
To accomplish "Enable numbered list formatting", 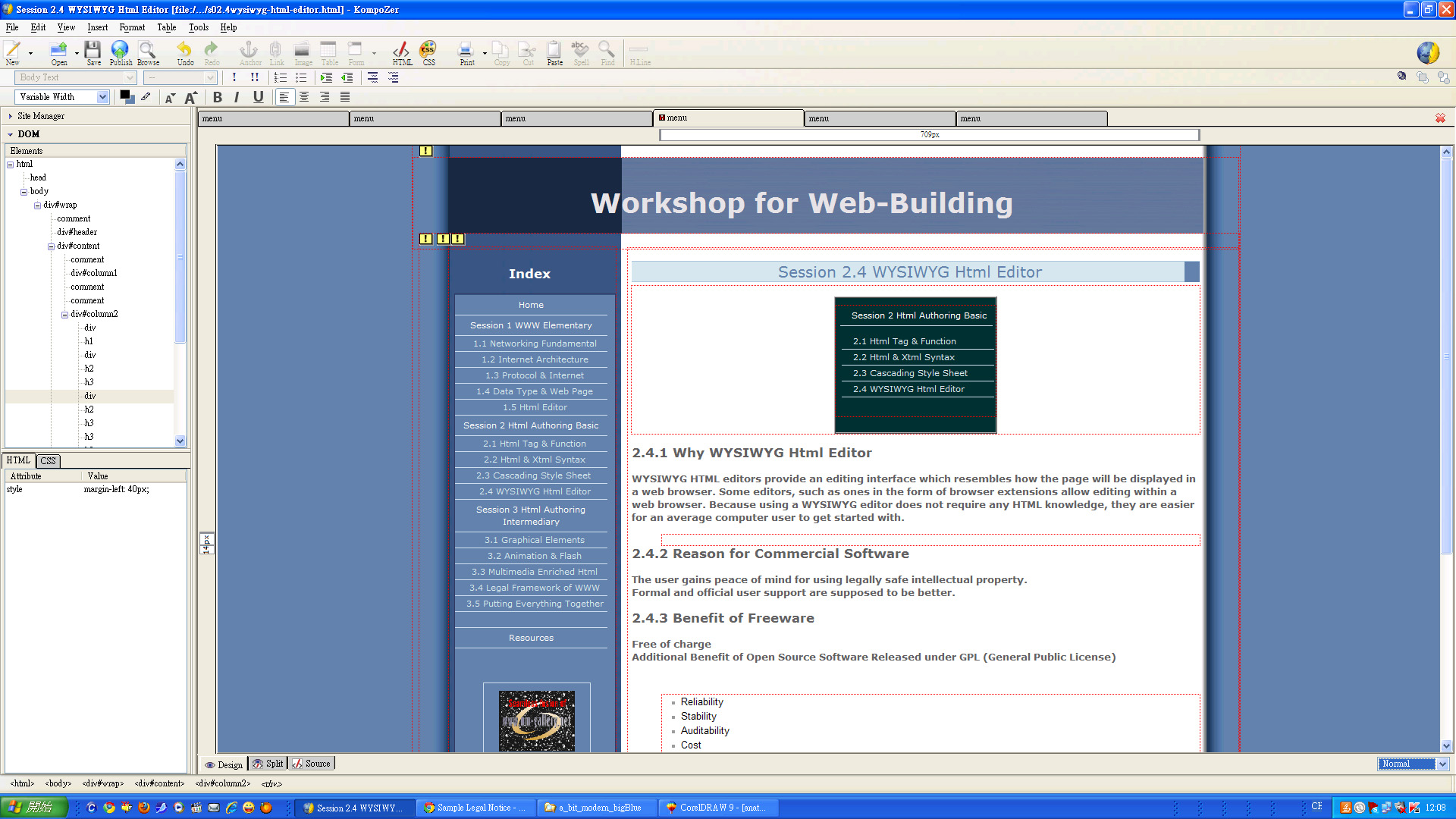I will click(281, 77).
